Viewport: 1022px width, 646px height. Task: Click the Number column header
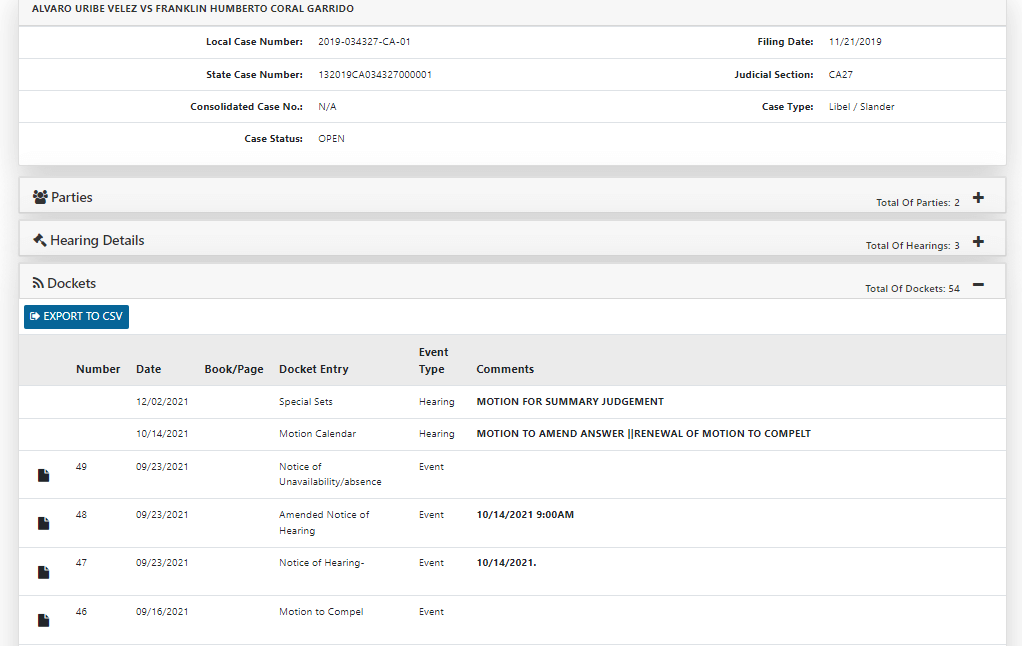pos(98,369)
